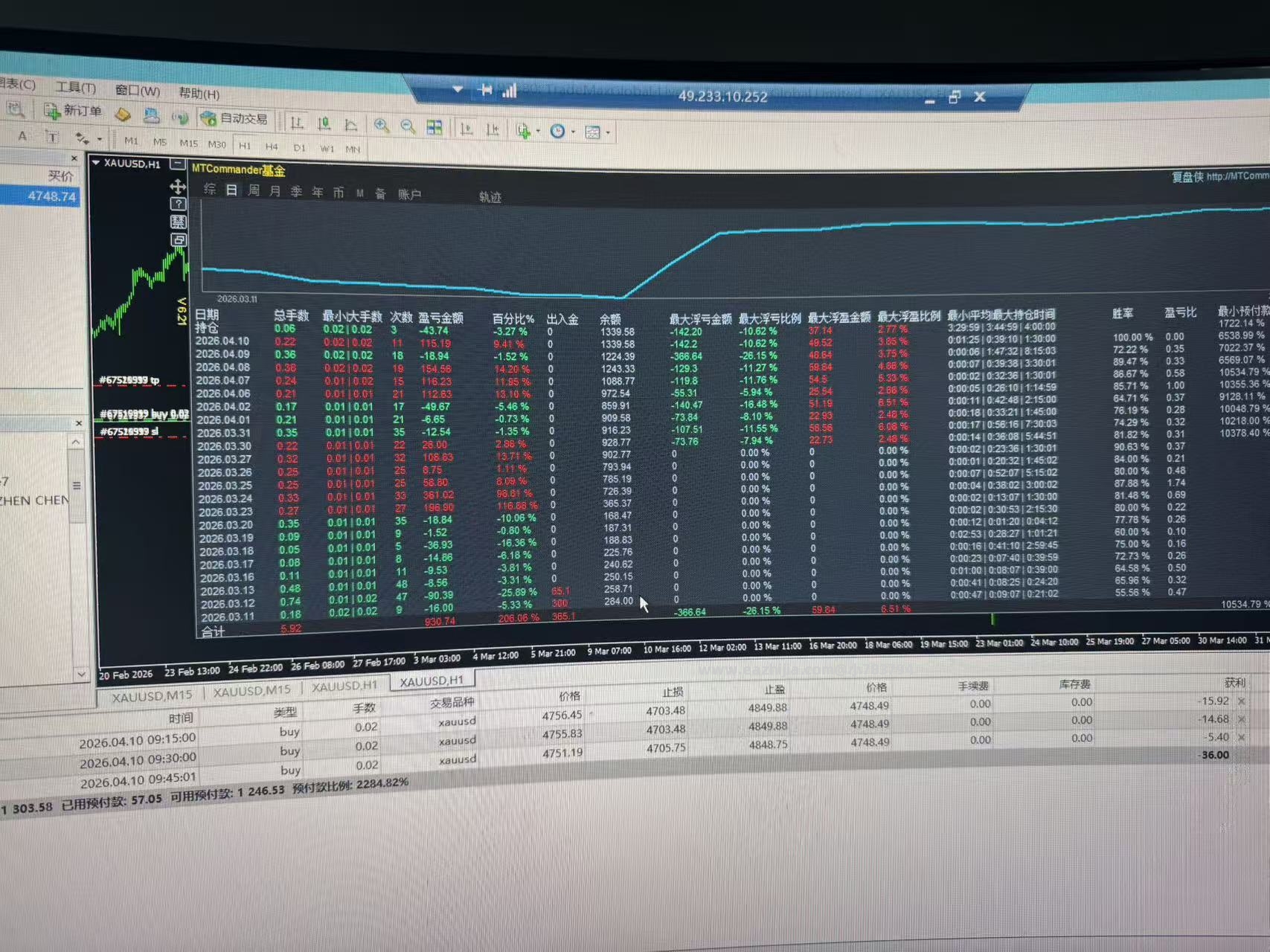Close the market watch panel with X
The height and width of the screenshot is (952, 1270).
pyautogui.click(x=74, y=158)
